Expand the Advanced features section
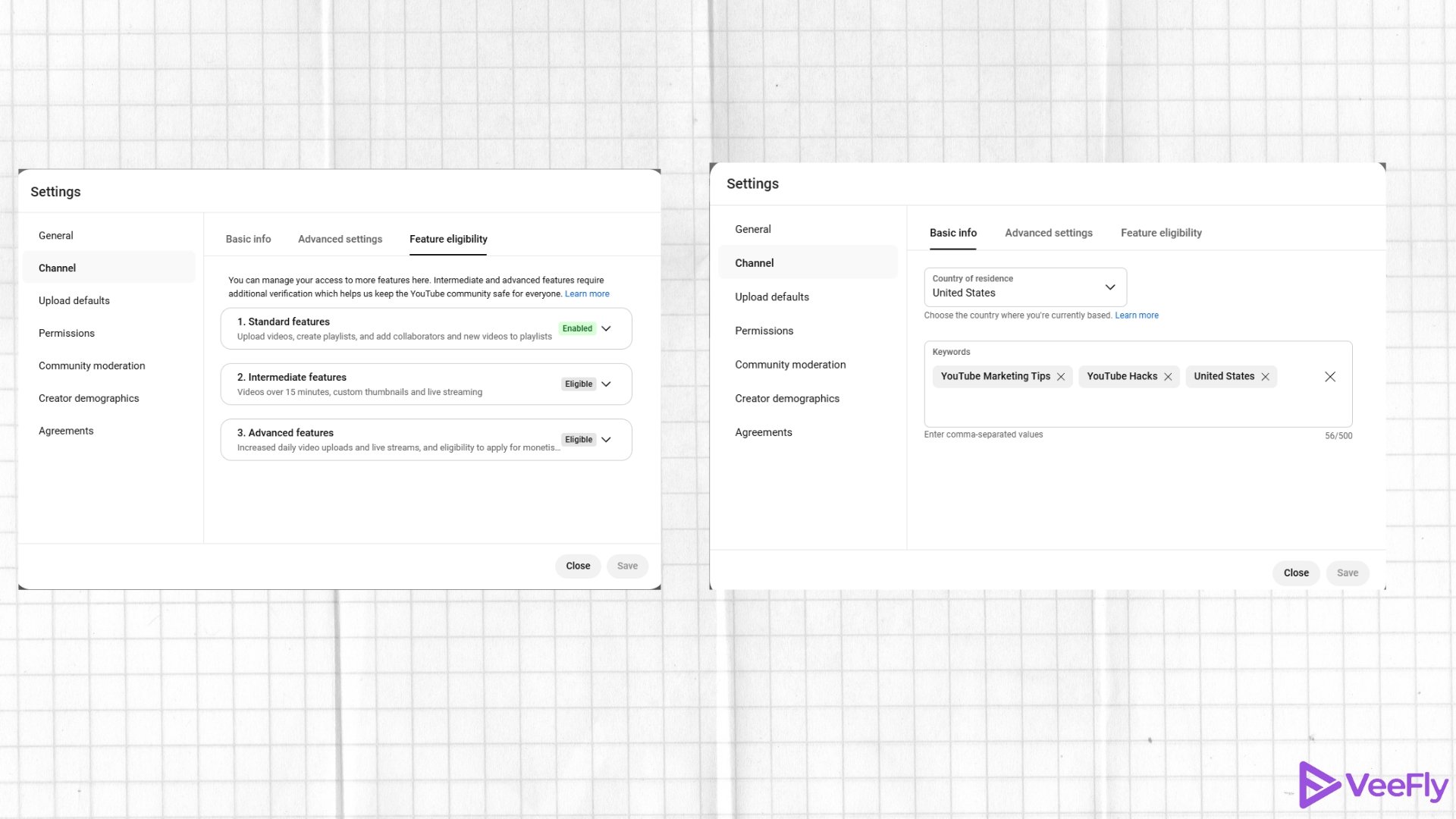1456x819 pixels. (606, 440)
